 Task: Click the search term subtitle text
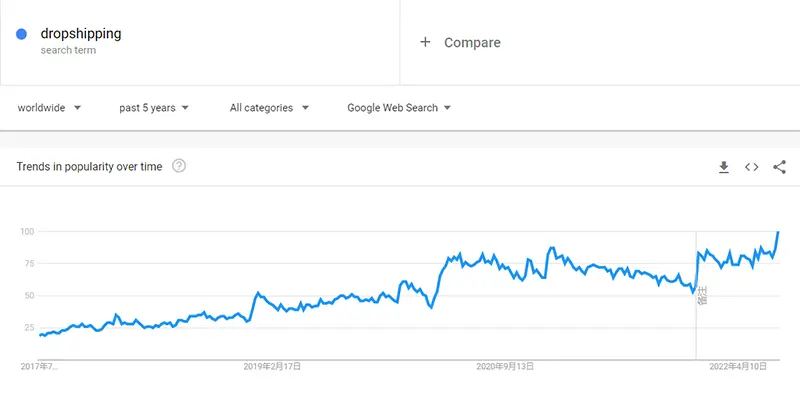click(68, 50)
